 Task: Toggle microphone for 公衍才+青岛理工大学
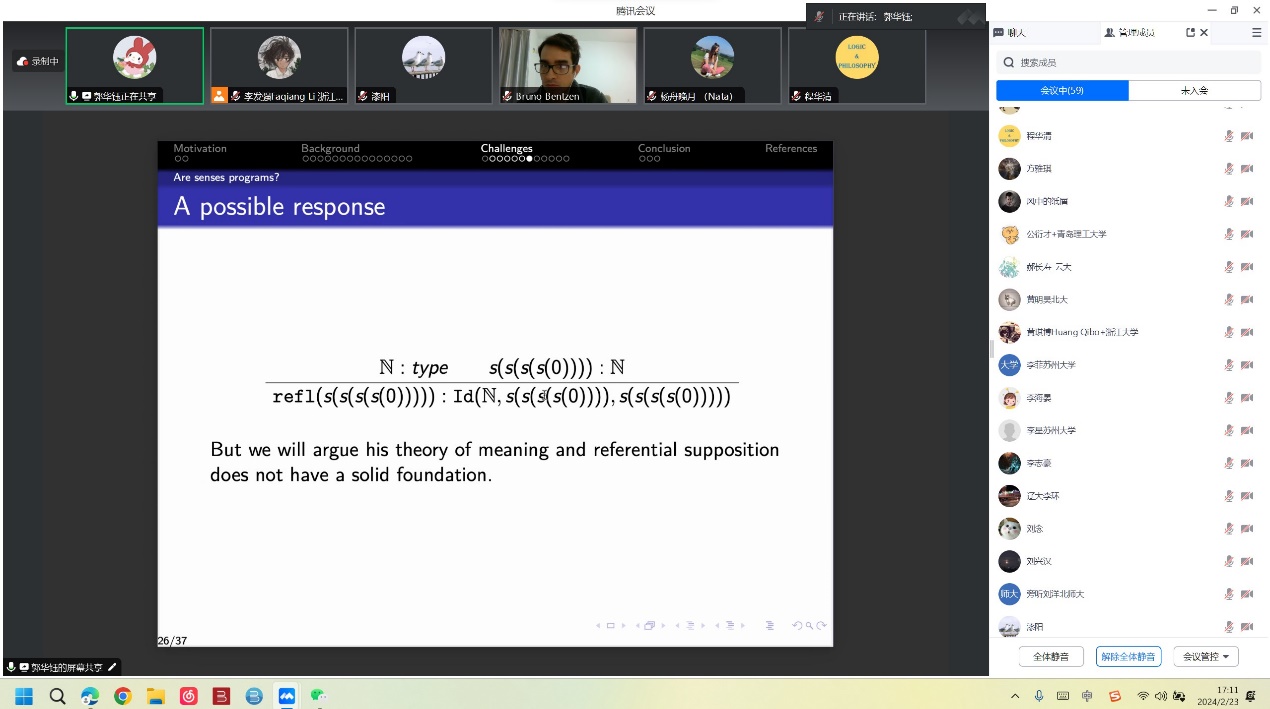[1229, 234]
